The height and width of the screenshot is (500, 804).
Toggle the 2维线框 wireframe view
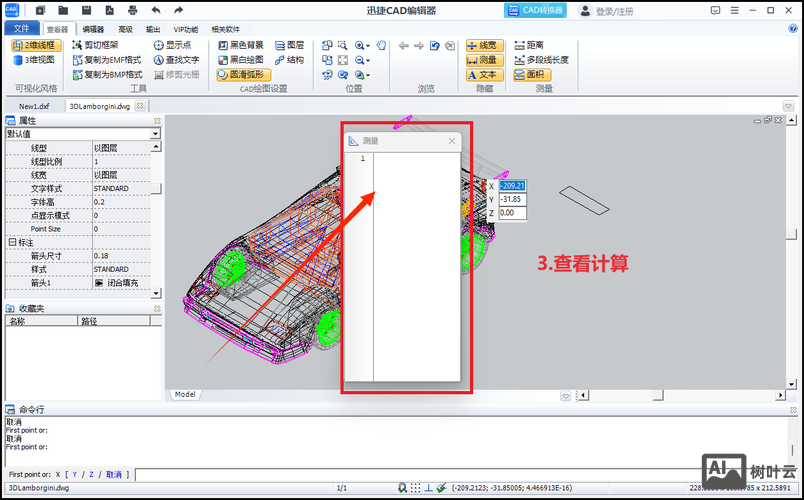[x=36, y=45]
